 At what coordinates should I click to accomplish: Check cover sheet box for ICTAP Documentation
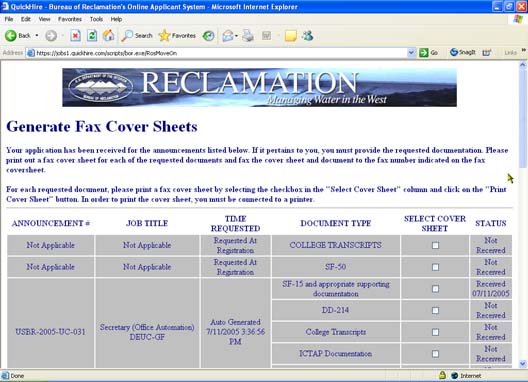click(x=435, y=354)
